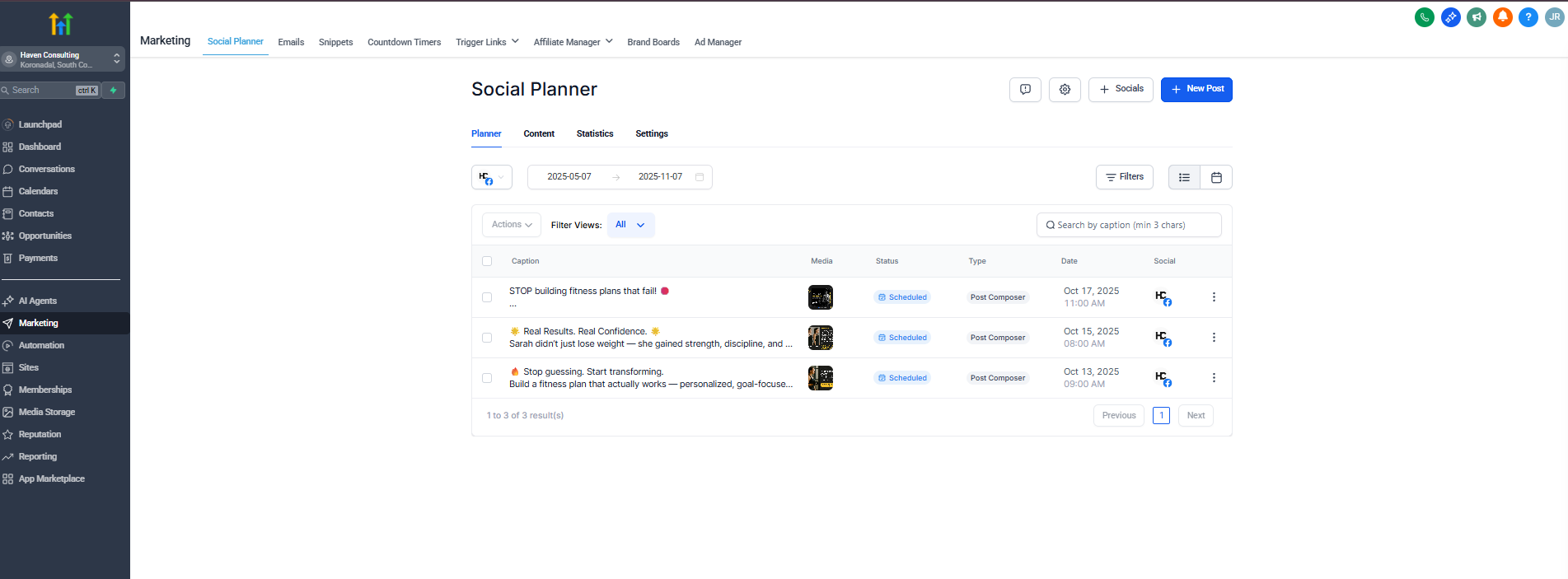
Task: Switch to list view icon
Action: (x=1184, y=177)
